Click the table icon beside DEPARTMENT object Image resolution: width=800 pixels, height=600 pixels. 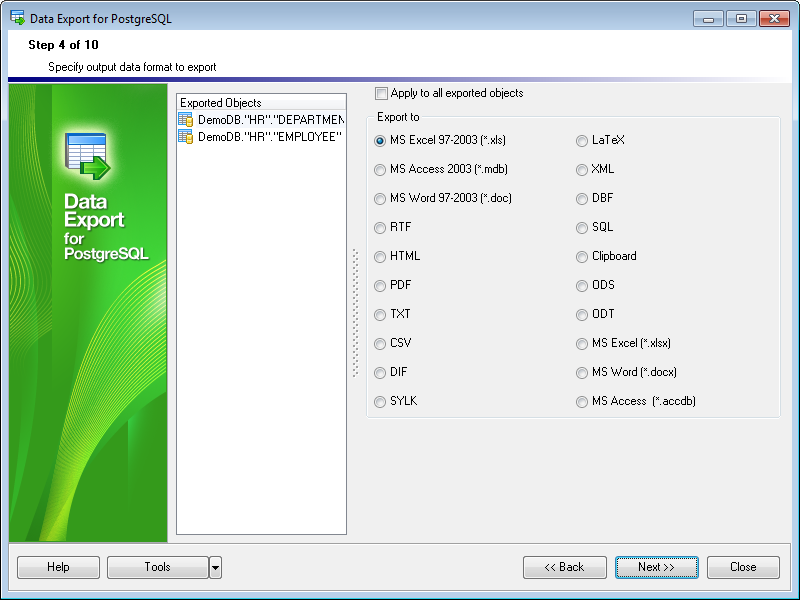coord(185,119)
